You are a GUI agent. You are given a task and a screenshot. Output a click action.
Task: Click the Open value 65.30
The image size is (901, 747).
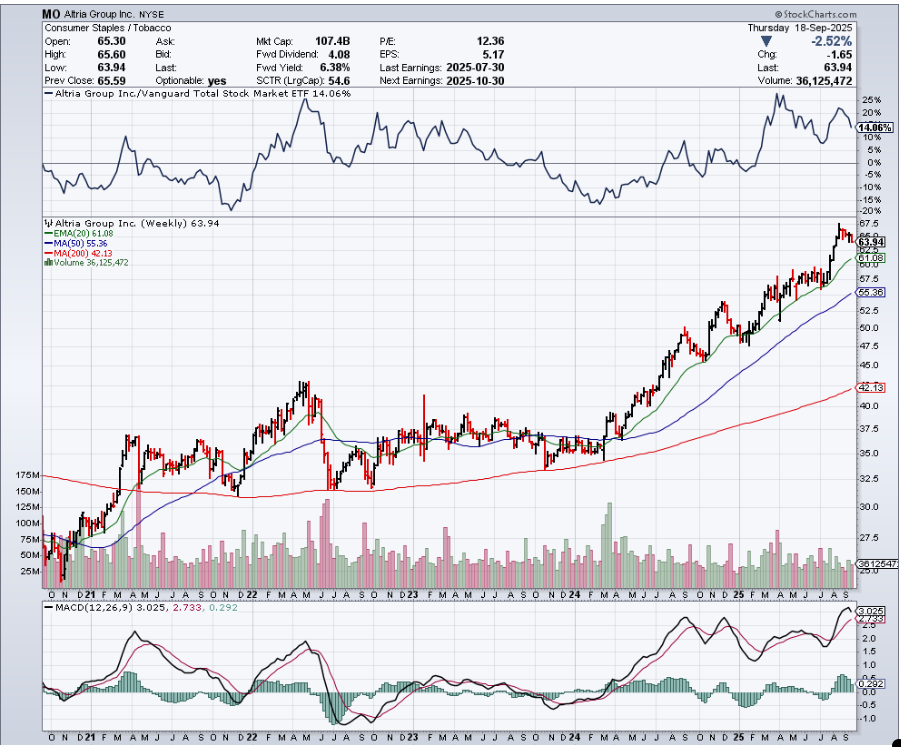pyautogui.click(x=111, y=41)
